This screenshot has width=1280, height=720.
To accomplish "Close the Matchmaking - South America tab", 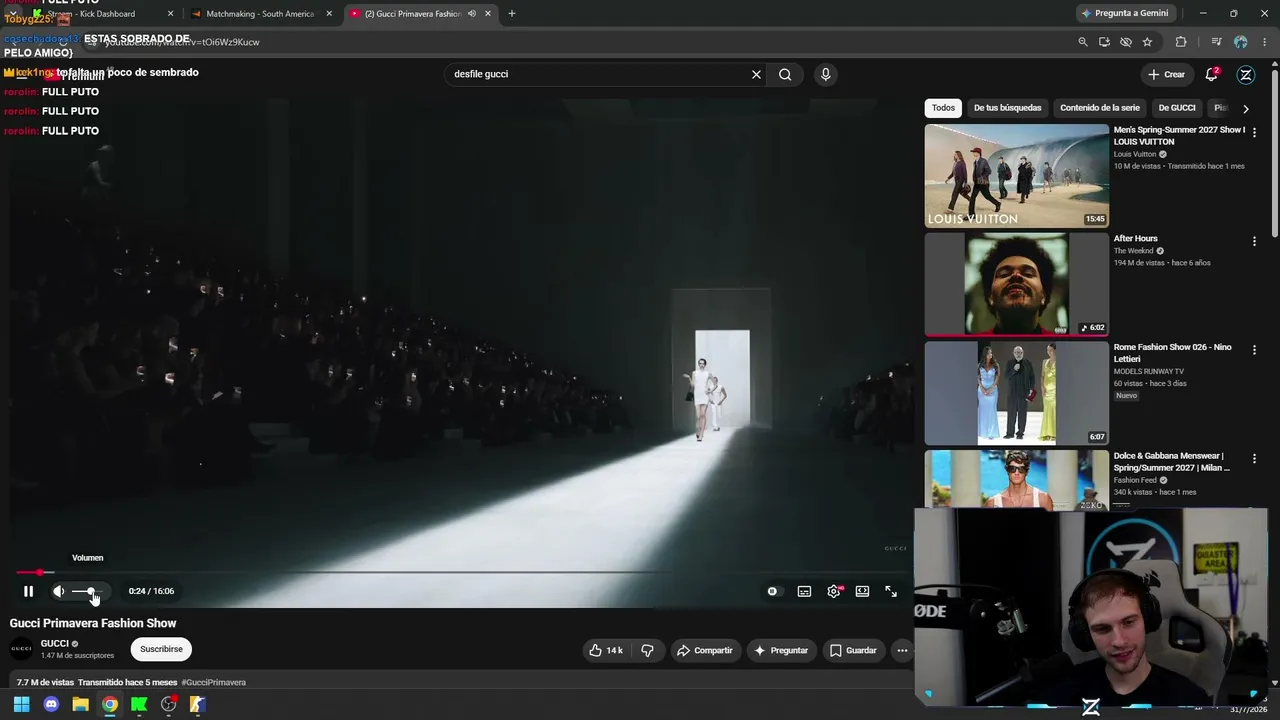I will tap(329, 14).
